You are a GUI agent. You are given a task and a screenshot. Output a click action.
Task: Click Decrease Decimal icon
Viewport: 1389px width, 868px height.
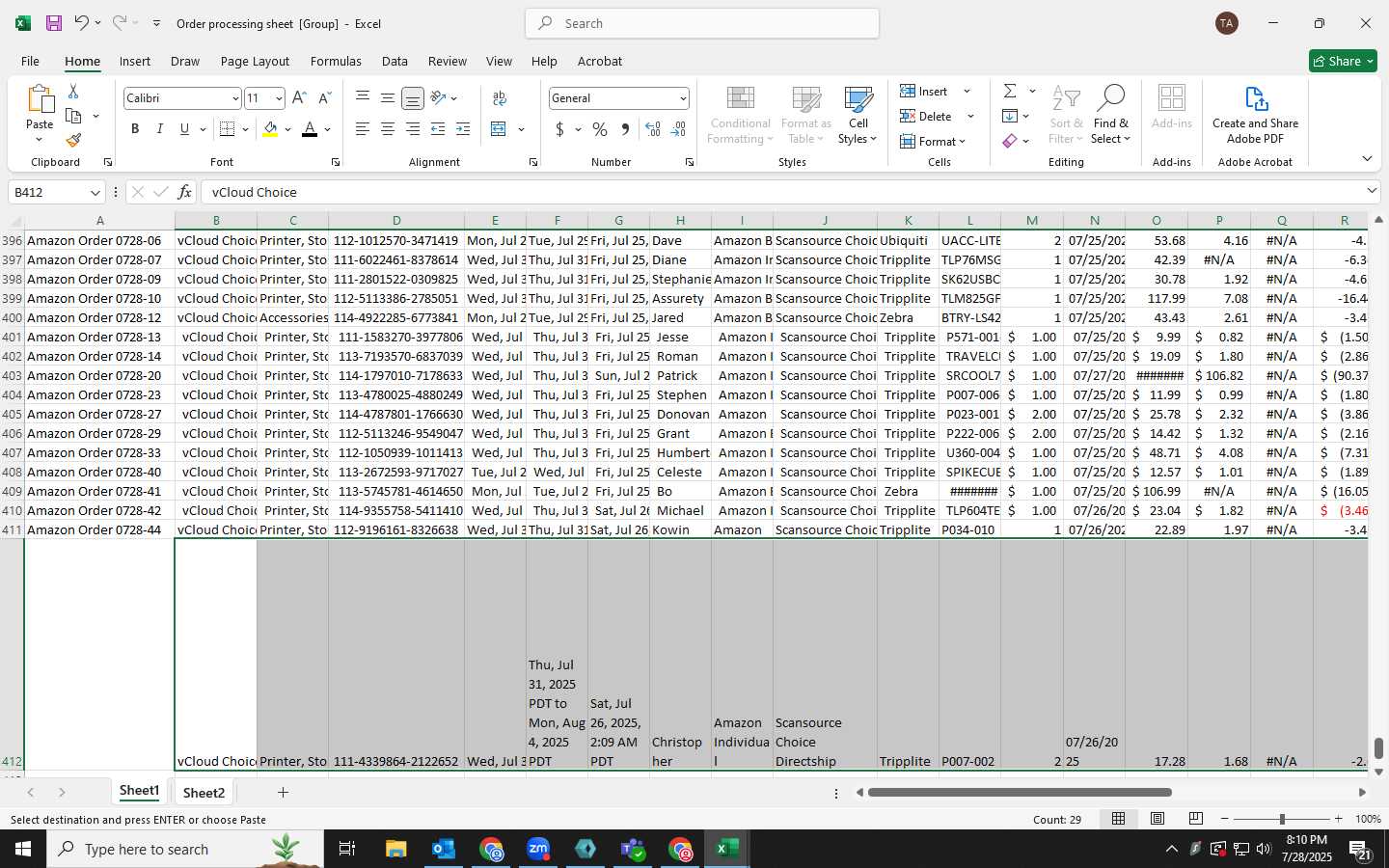click(x=678, y=129)
